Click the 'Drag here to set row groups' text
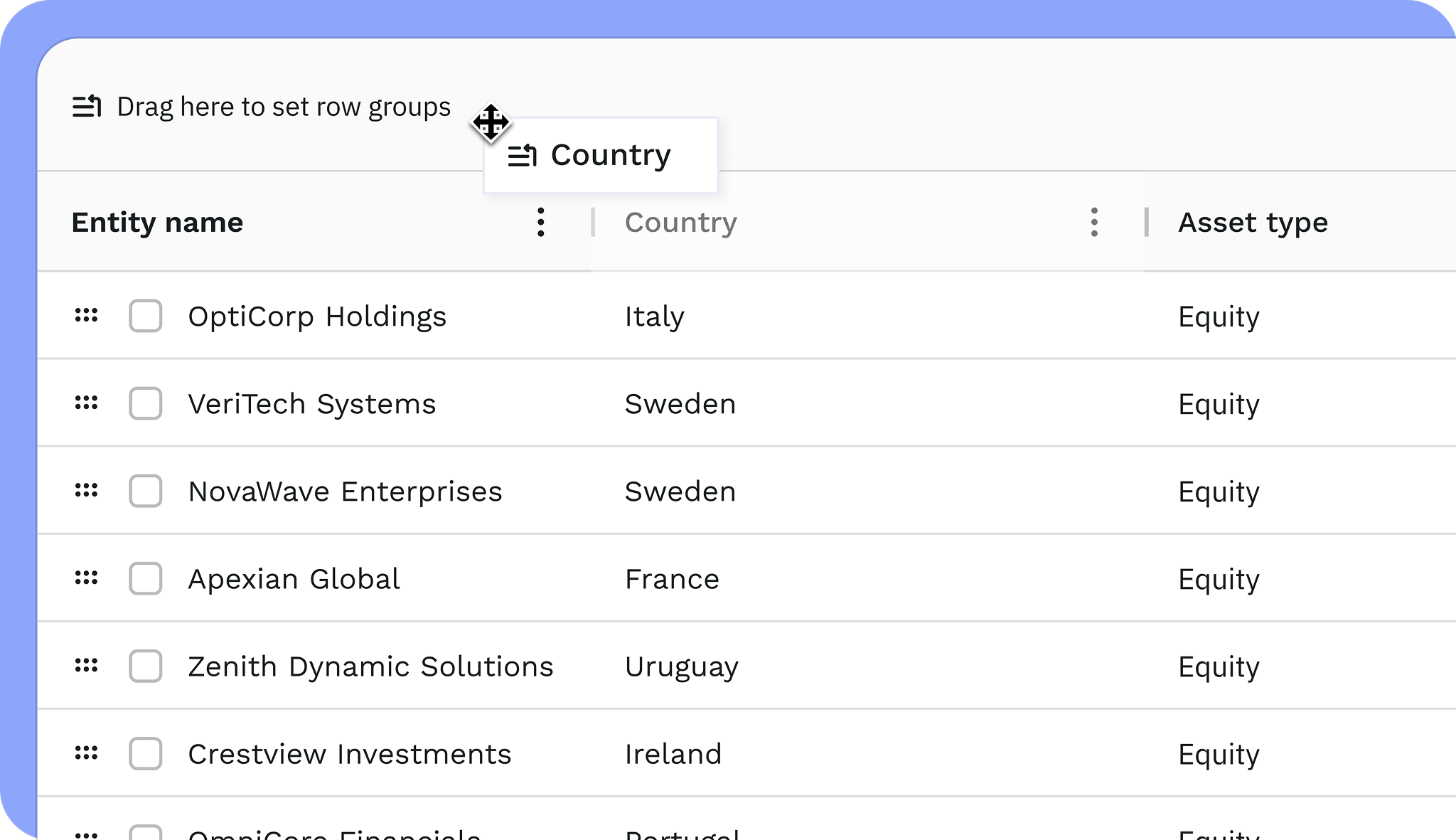The height and width of the screenshot is (840, 1456). pos(284,107)
